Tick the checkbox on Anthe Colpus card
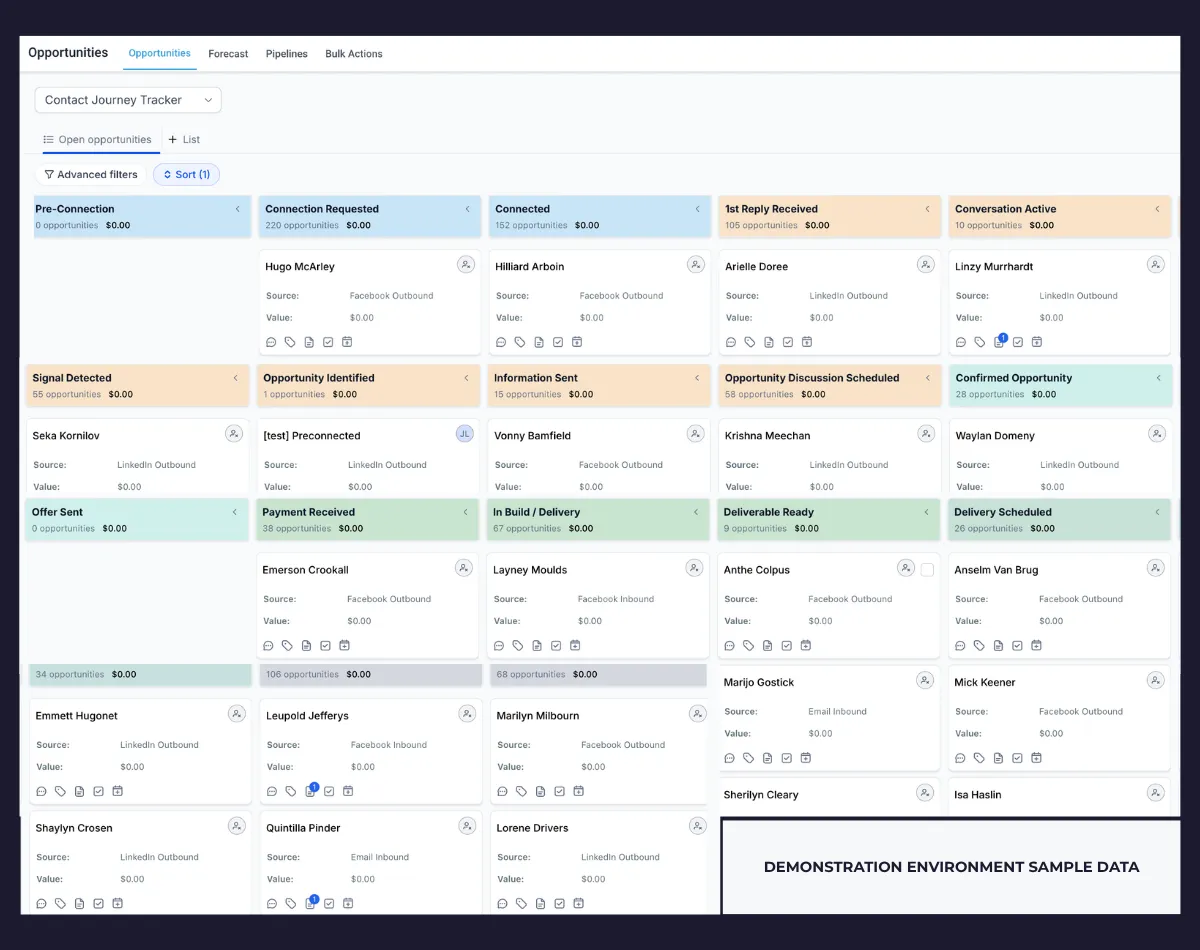1200x950 pixels. tap(927, 569)
